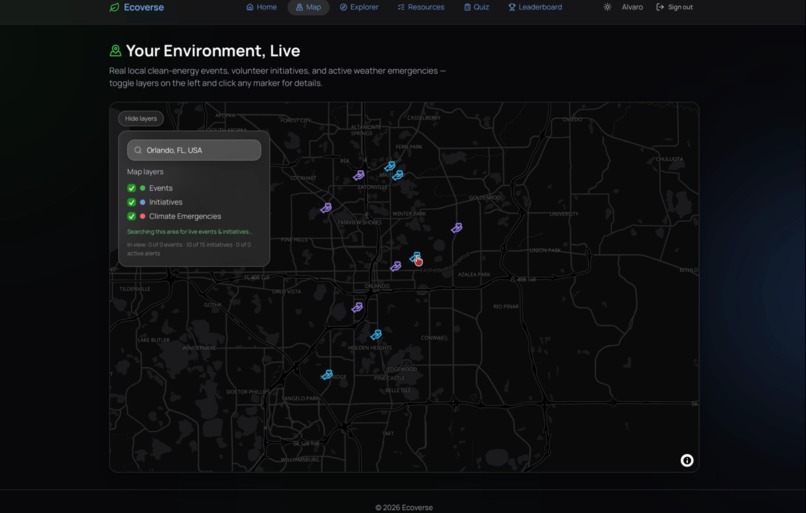
Task: Uncheck the Events layer checkbox
Action: click(132, 188)
